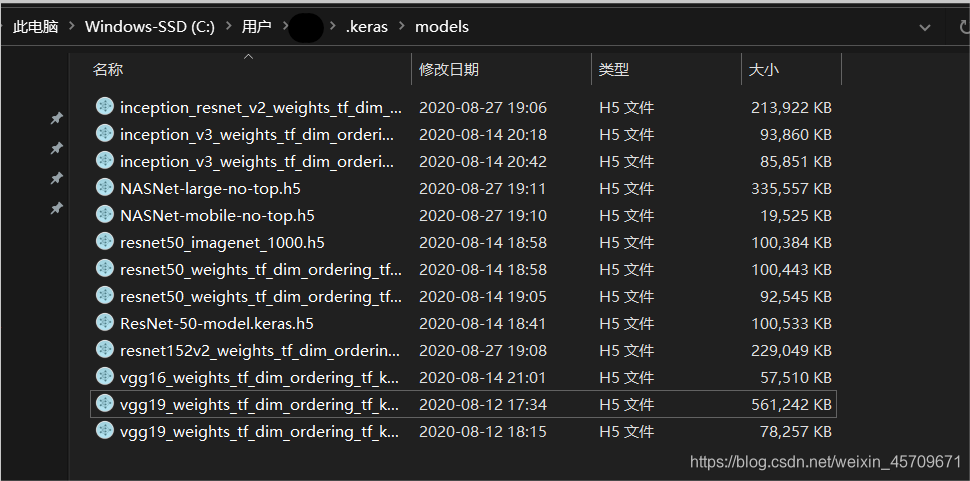Go to 此电脑 in the breadcrumb
Screen dimensions: 970x481
click(35, 27)
